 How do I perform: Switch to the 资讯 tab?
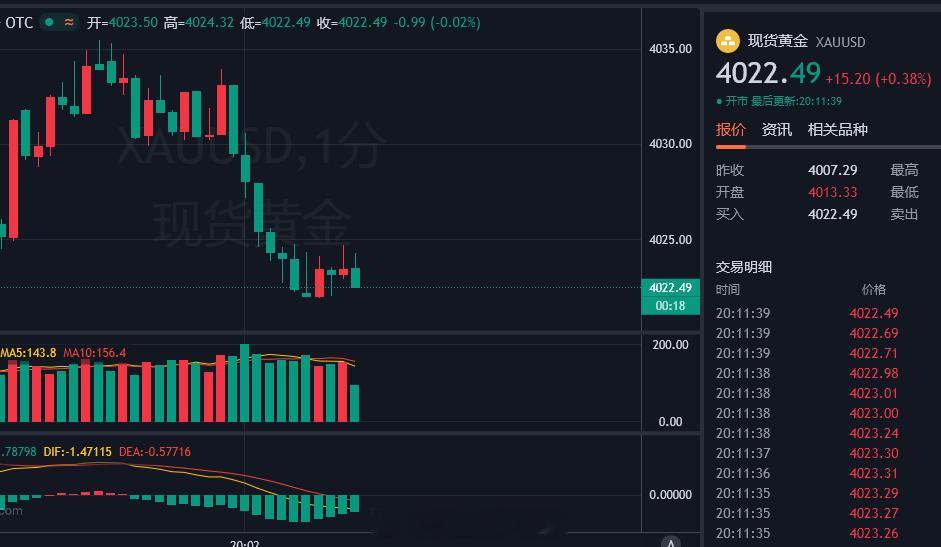[x=777, y=129]
